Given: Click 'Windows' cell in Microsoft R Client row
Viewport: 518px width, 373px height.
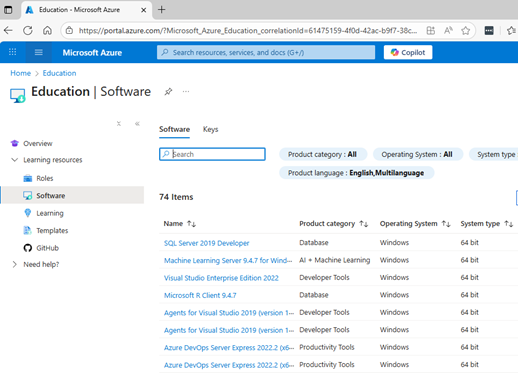Looking at the screenshot, I should tap(394, 295).
